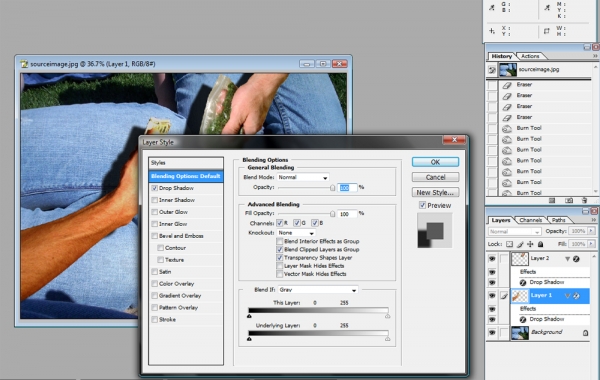The height and width of the screenshot is (380, 600).
Task: Uncheck the Drop Shadow style checkbox
Action: point(155,188)
